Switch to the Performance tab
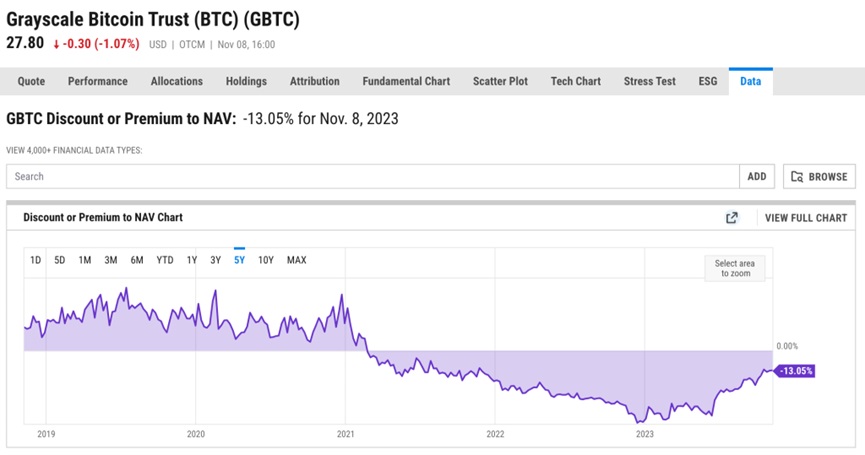 [97, 82]
